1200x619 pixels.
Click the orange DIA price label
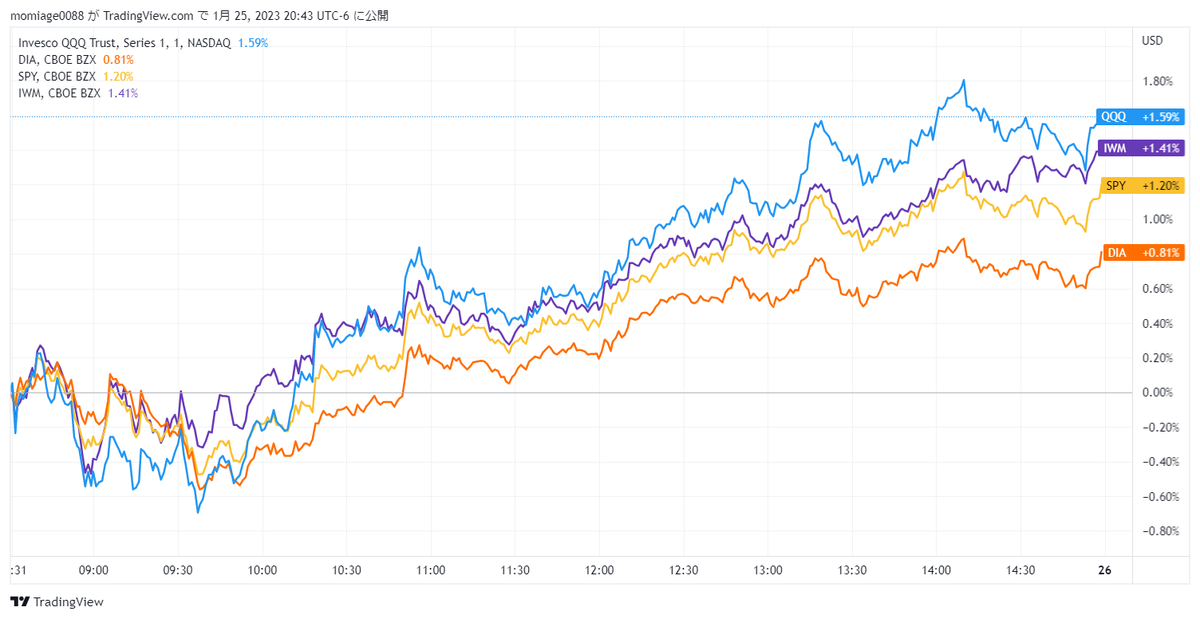1141,253
